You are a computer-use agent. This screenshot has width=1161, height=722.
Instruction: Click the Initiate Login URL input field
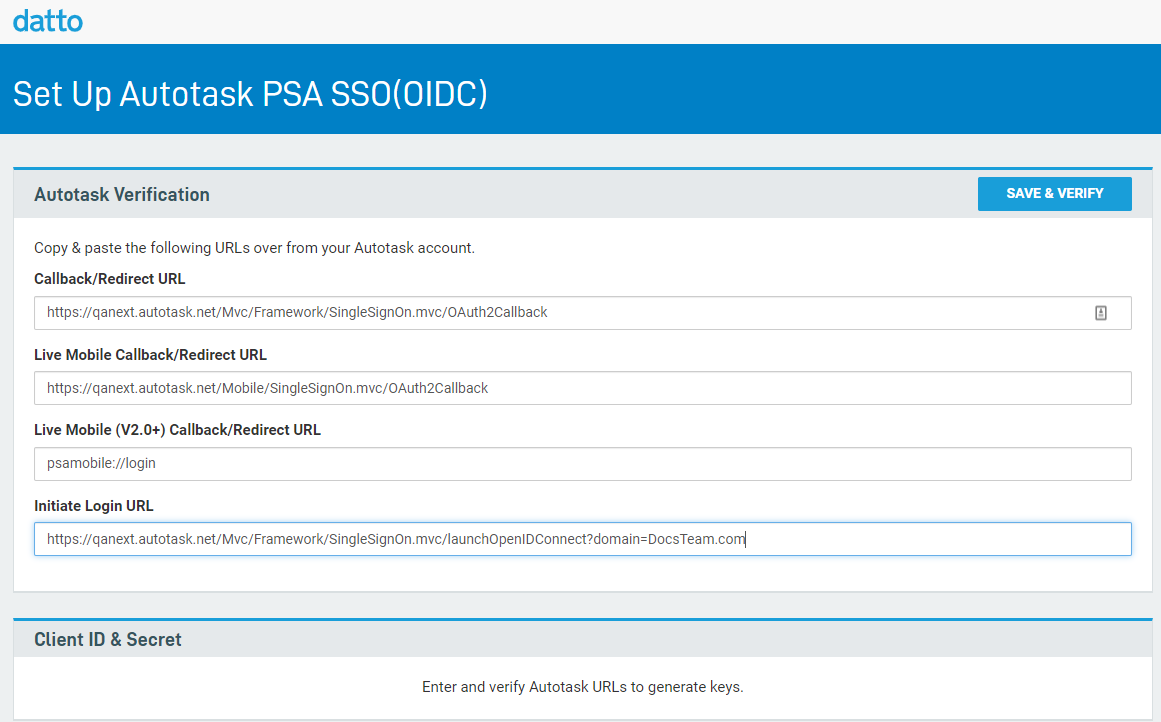[582, 539]
